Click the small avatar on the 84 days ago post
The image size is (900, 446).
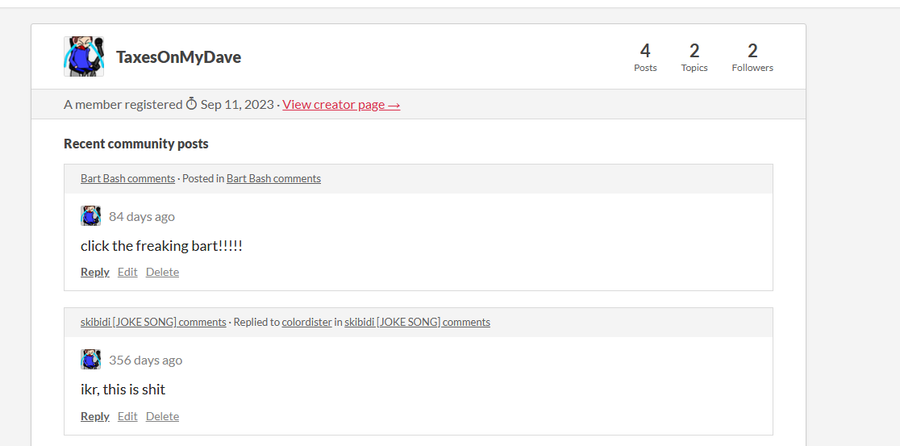91,216
